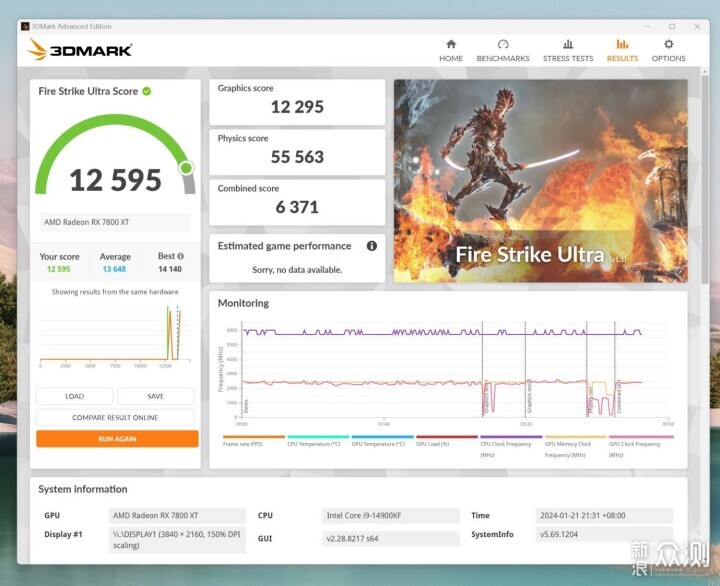Click the CPU field Intel Core i9-14900KF
720x586 pixels.
tap(391, 516)
